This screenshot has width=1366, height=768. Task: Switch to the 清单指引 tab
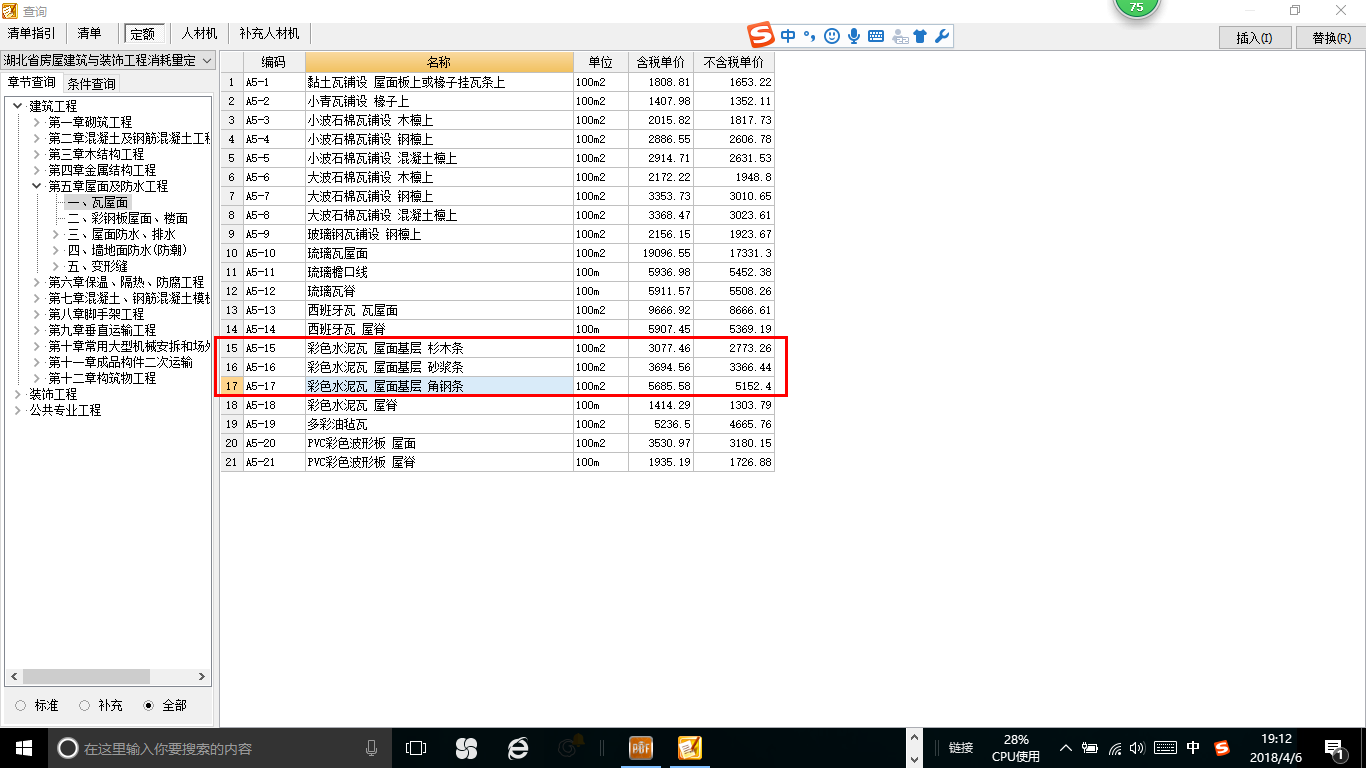(32, 34)
